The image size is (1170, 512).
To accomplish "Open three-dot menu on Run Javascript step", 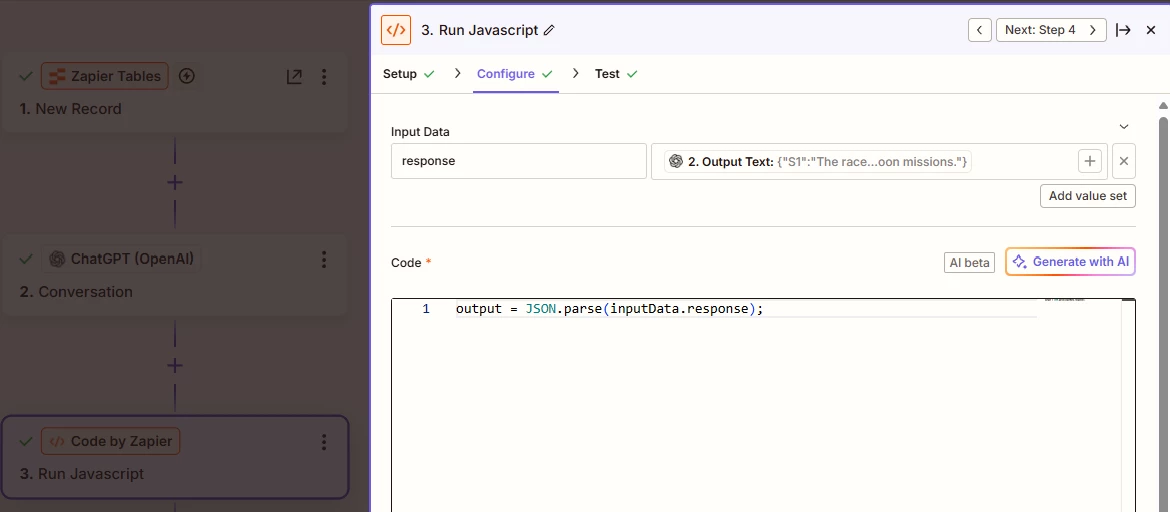I will click(324, 442).
